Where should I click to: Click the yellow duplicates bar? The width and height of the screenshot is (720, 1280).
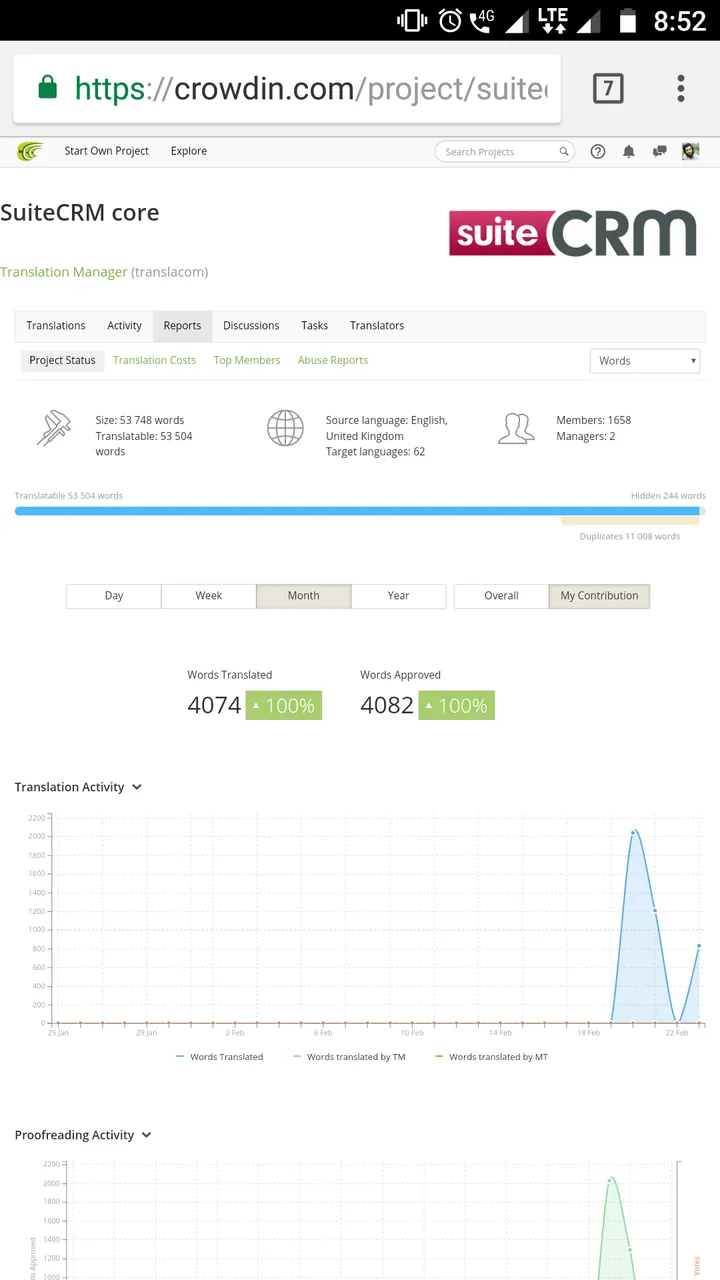tap(630, 521)
